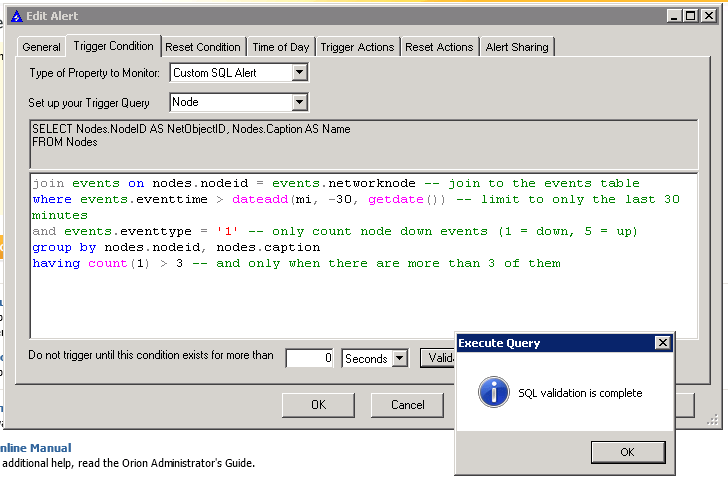
Task: Switch to the General tab
Action: click(x=41, y=47)
